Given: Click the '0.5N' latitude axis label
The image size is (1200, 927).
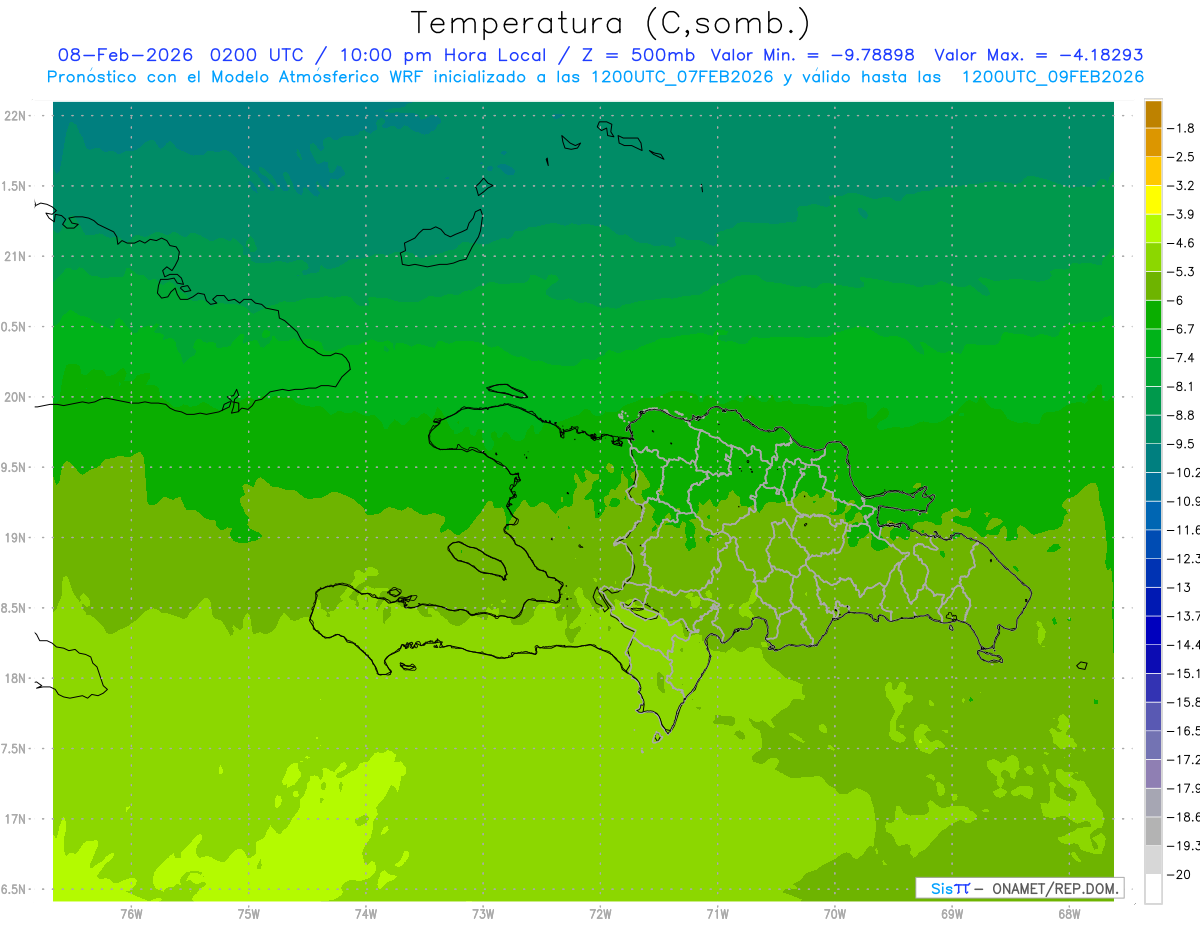Looking at the screenshot, I should (x=15, y=327).
